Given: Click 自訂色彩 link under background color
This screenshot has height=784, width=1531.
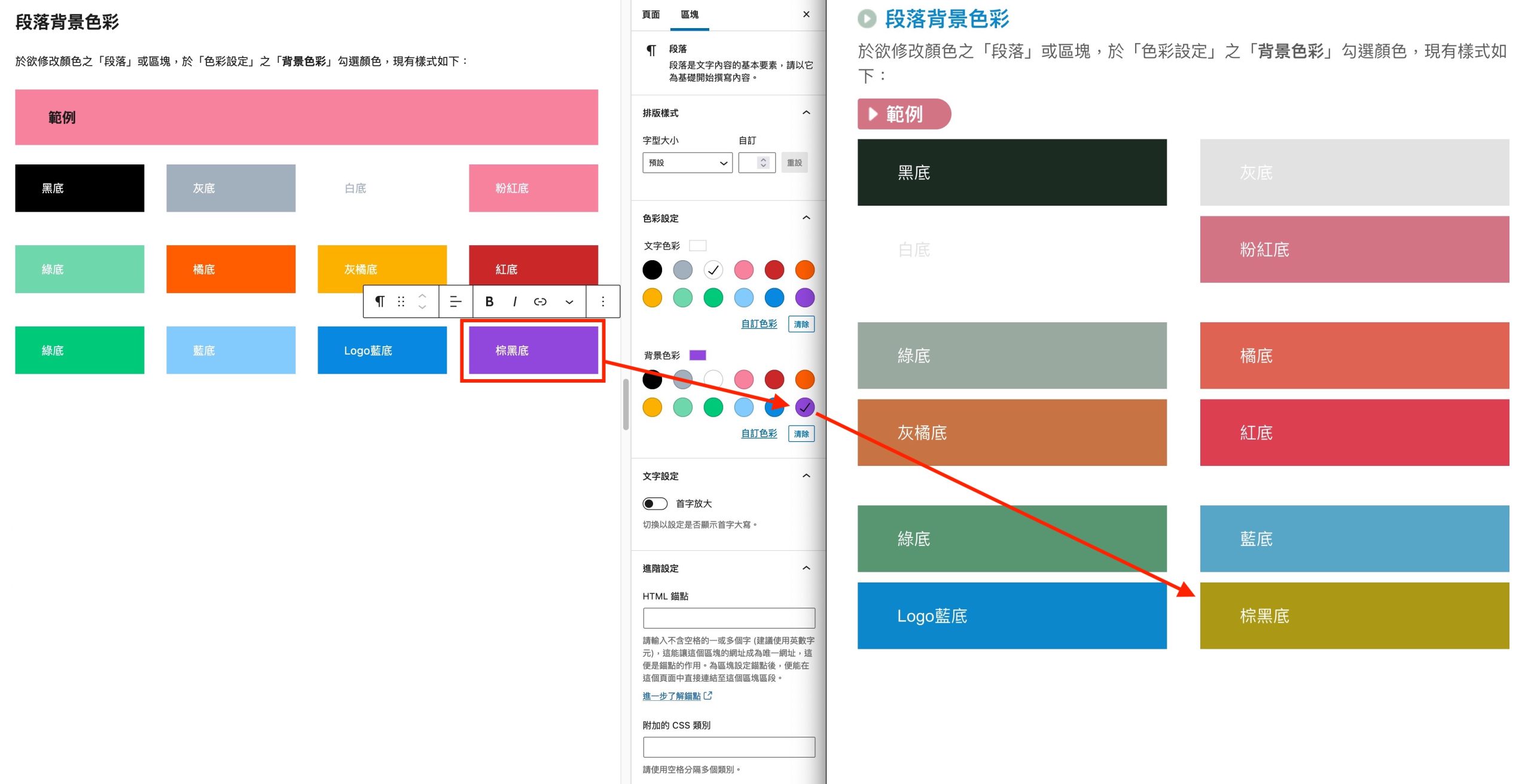Looking at the screenshot, I should [759, 433].
